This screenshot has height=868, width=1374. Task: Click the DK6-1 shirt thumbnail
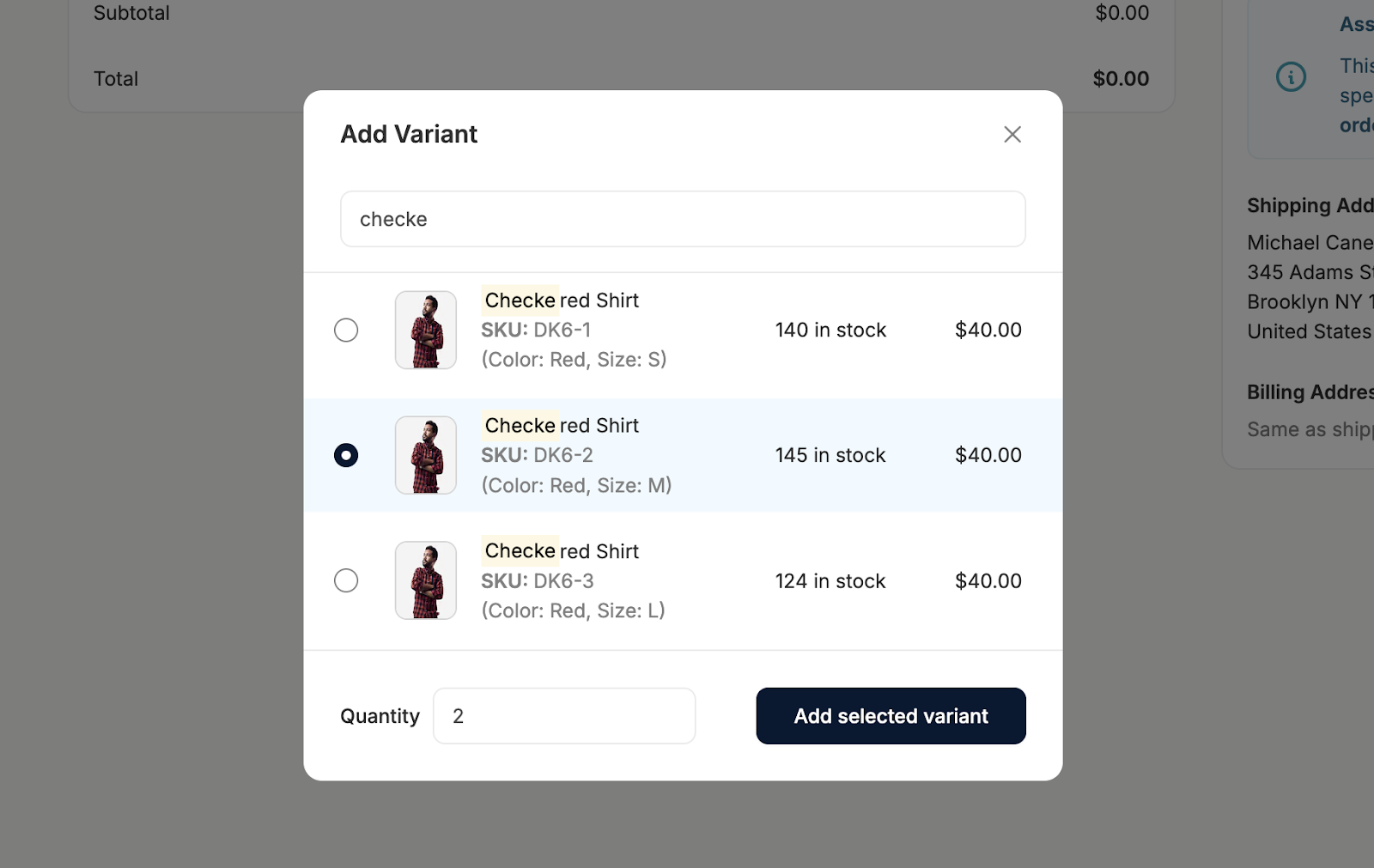[426, 330]
